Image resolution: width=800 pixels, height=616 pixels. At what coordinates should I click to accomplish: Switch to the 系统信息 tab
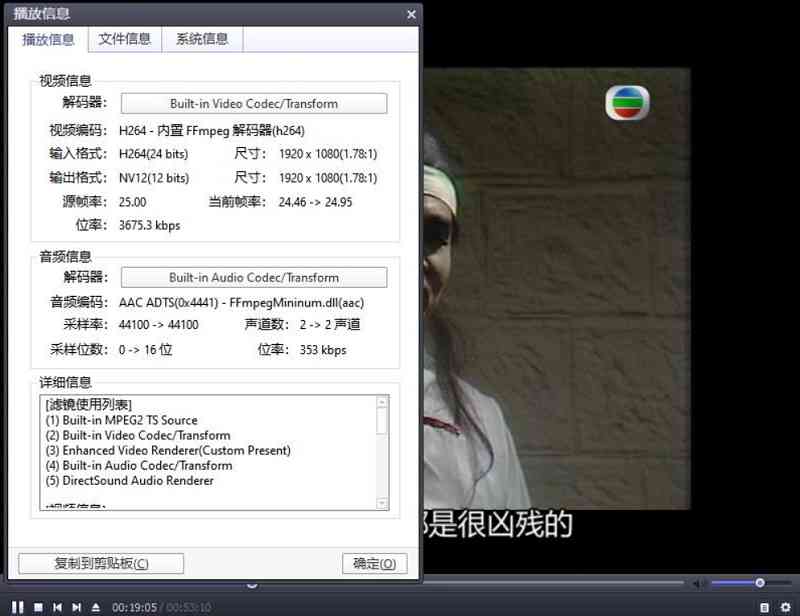[202, 39]
